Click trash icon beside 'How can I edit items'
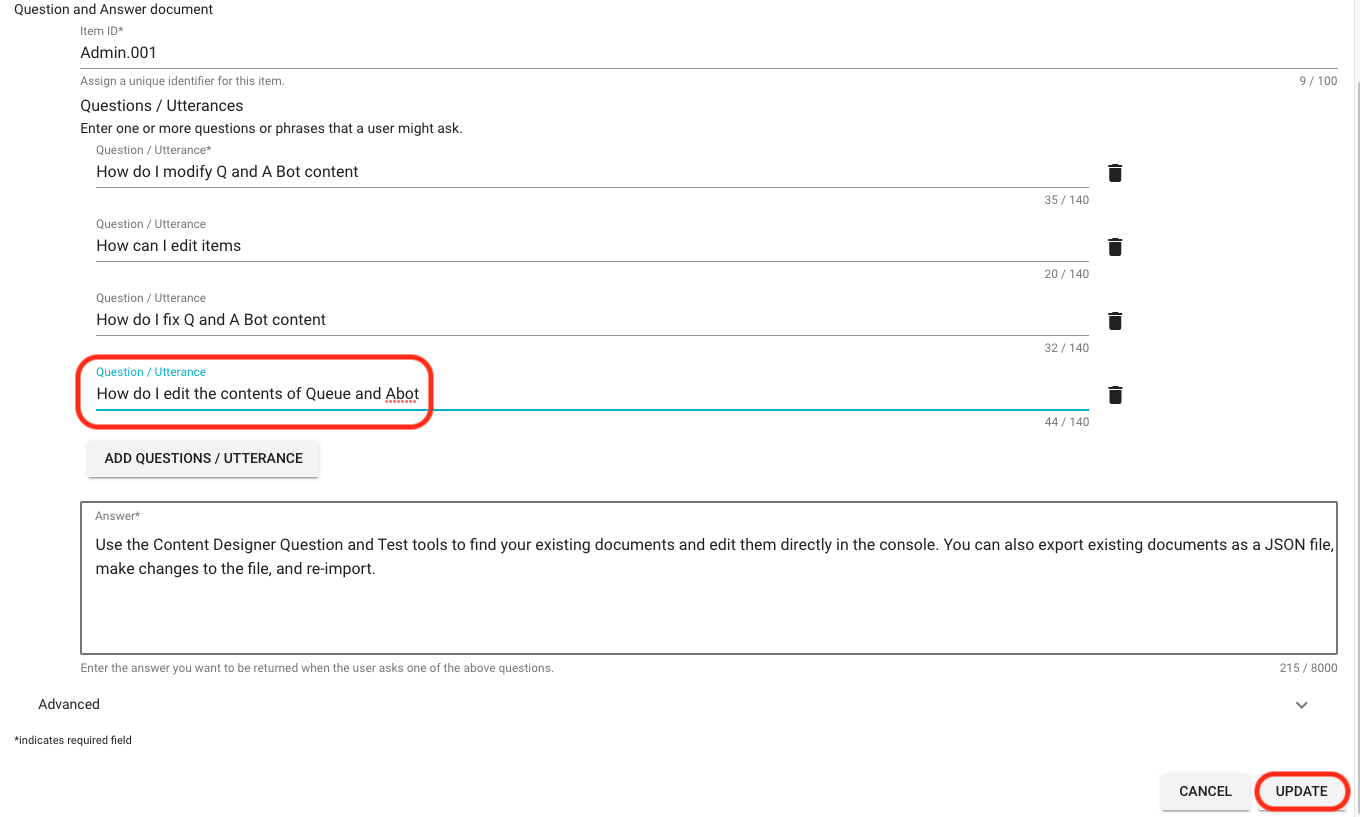The height and width of the screenshot is (817, 1360). pyautogui.click(x=1115, y=247)
